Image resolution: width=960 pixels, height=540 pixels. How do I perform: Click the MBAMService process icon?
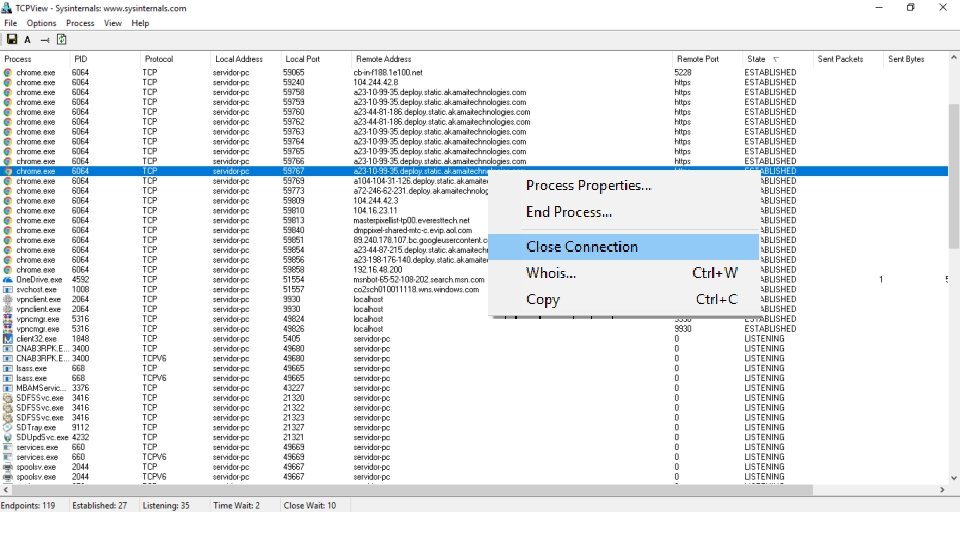point(7,388)
